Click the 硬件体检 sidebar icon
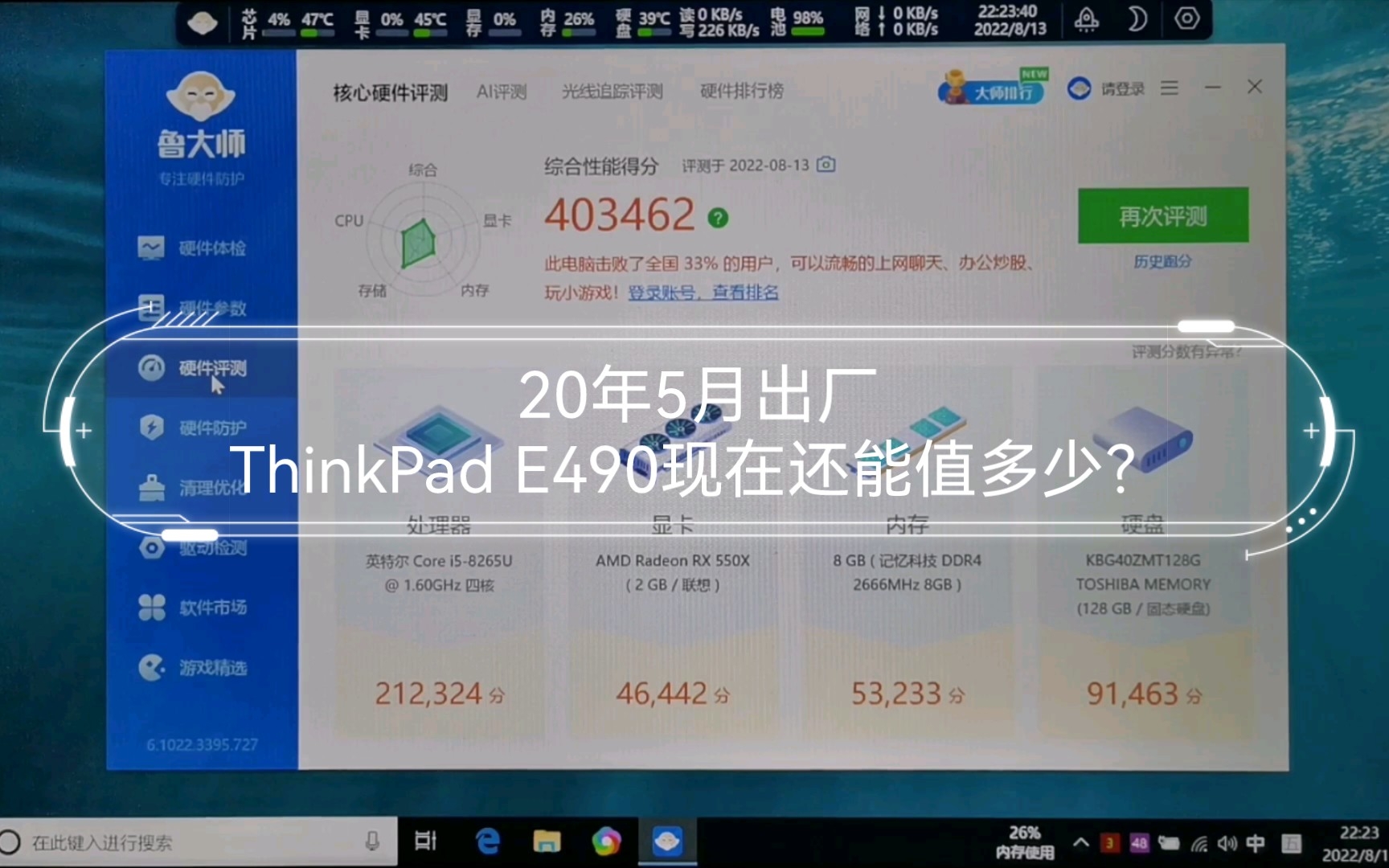Screen dimensions: 1389x868 [151, 248]
